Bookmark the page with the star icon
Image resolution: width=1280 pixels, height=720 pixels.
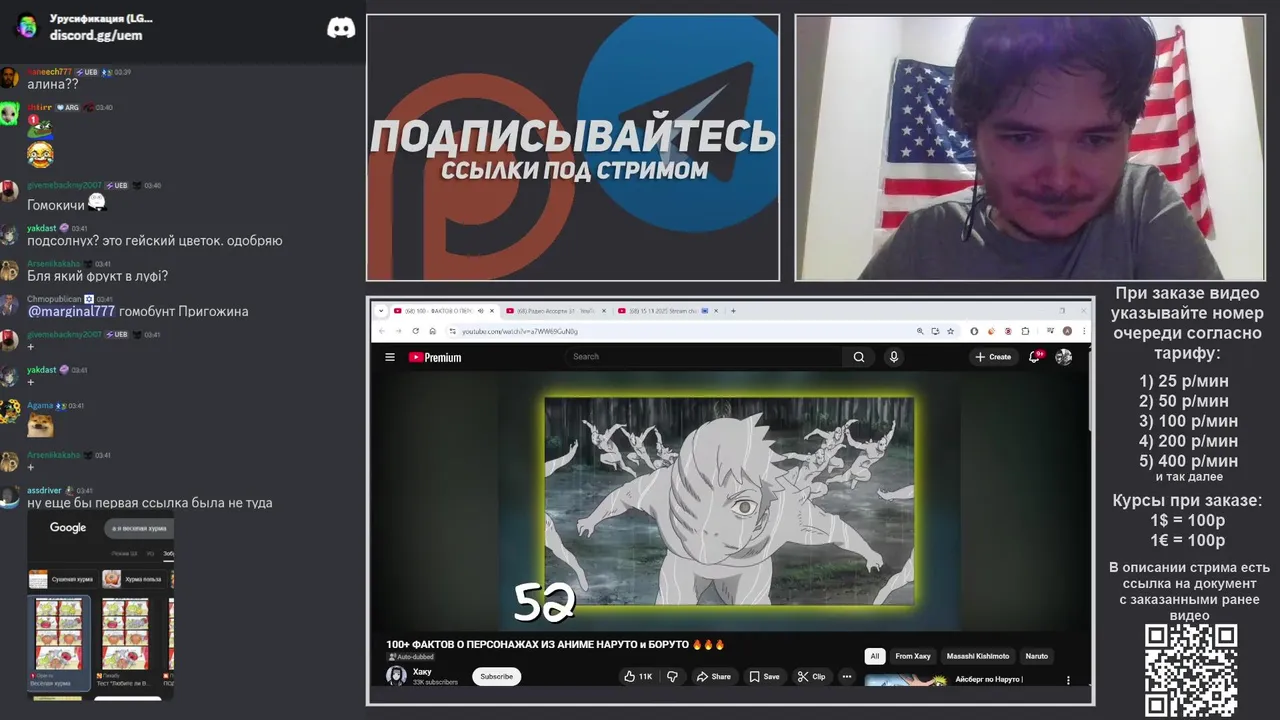tap(951, 331)
